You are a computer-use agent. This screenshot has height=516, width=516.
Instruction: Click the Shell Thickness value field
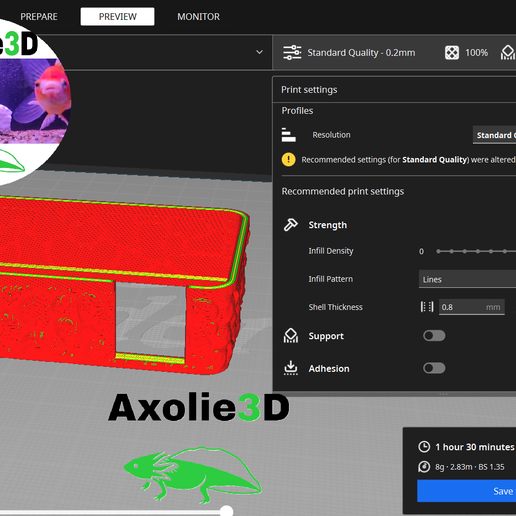[472, 307]
